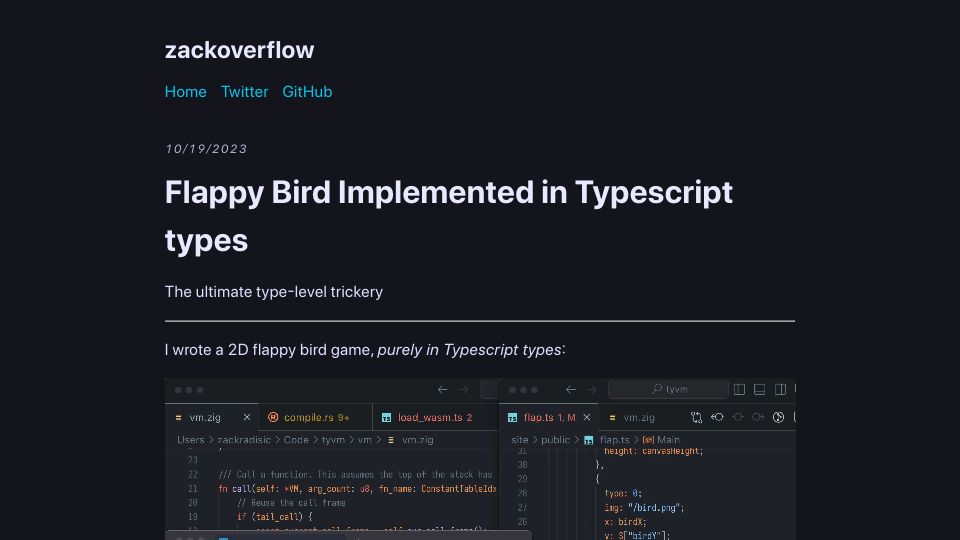Click the forward arrow in right editor window

(x=591, y=389)
